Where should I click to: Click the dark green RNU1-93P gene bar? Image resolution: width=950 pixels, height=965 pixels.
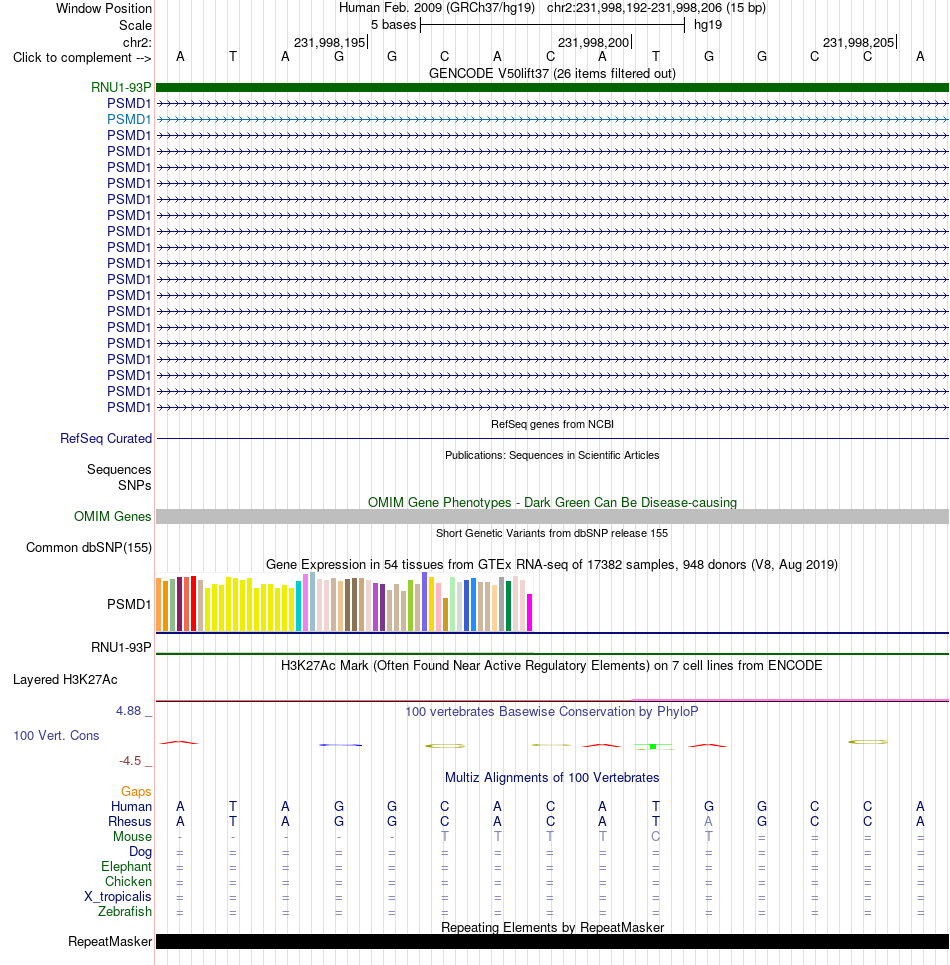[552, 87]
